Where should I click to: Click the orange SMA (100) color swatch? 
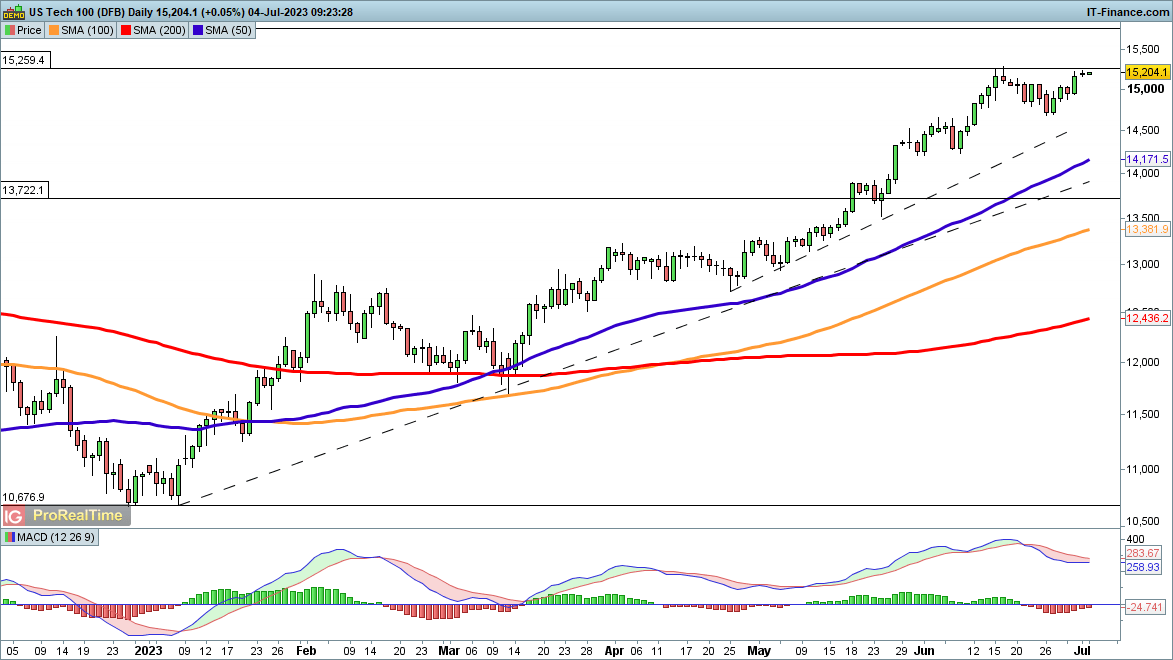(x=54, y=30)
